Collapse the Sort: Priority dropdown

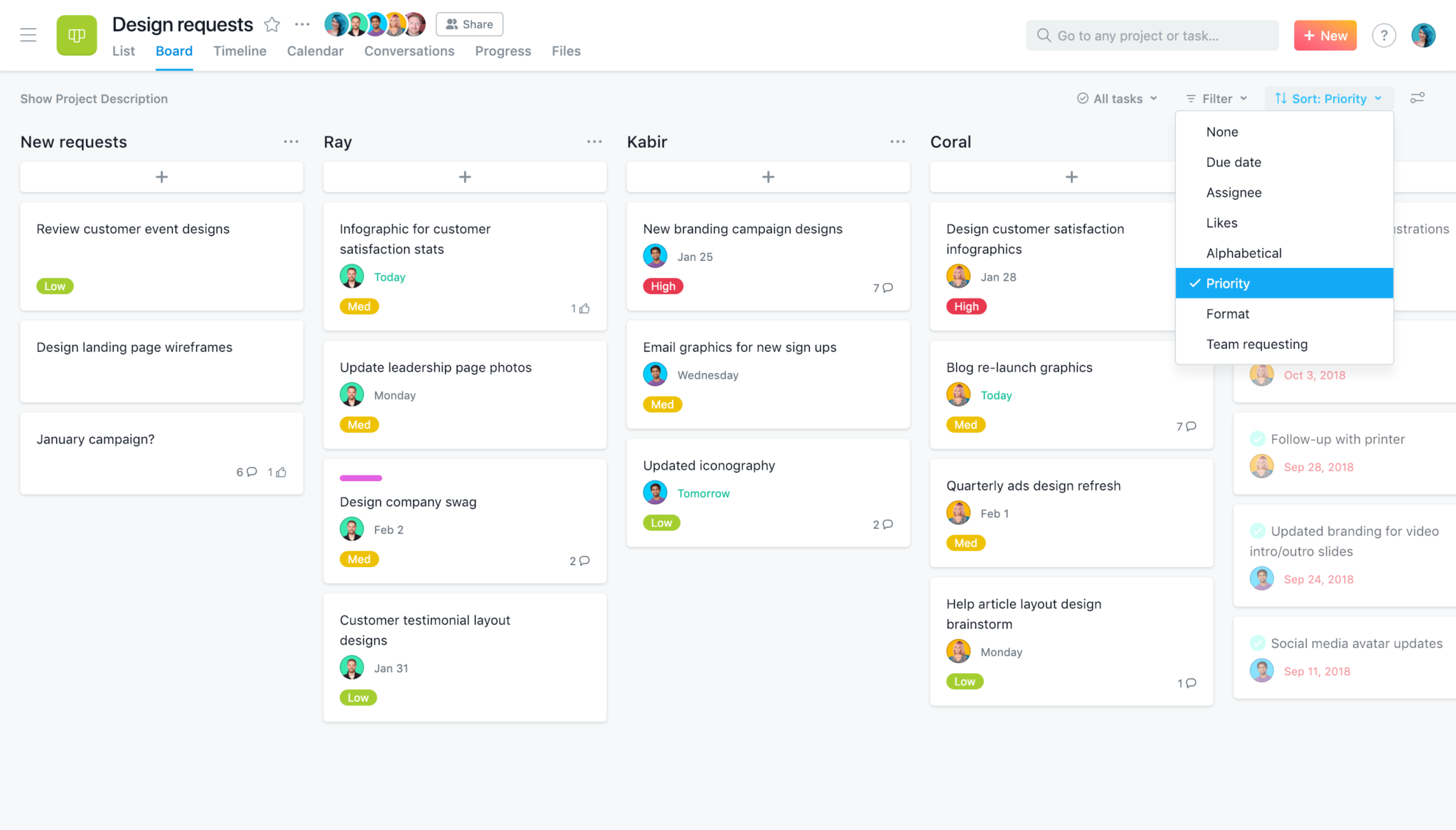[x=1328, y=98]
